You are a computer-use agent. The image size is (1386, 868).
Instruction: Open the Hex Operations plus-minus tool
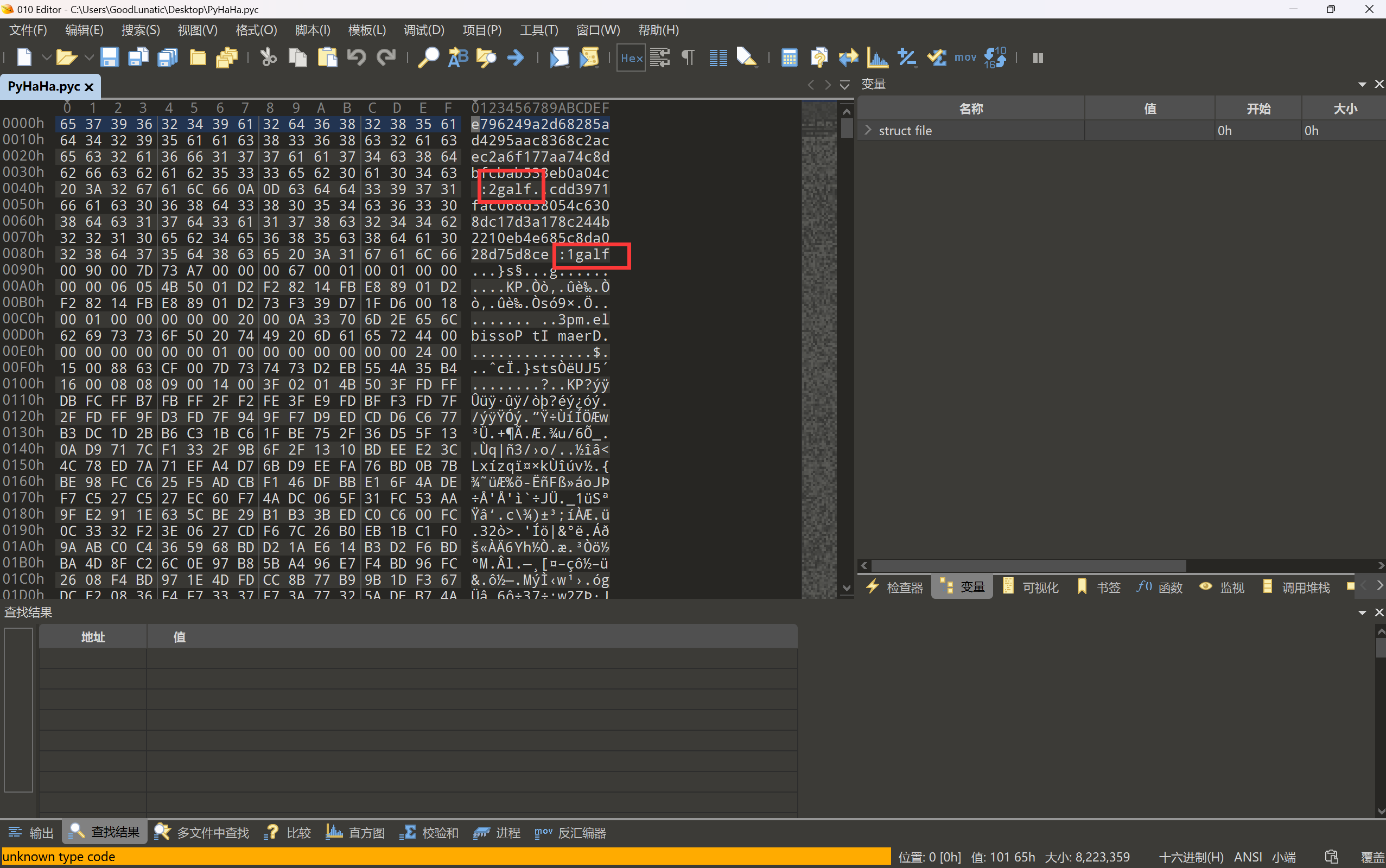pyautogui.click(x=907, y=58)
